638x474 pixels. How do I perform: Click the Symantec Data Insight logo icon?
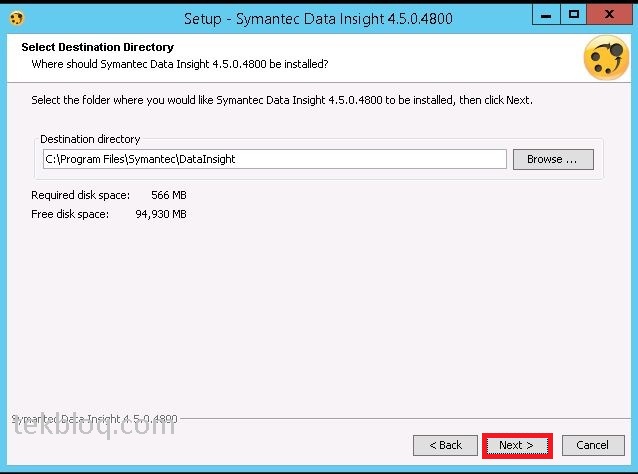(606, 58)
